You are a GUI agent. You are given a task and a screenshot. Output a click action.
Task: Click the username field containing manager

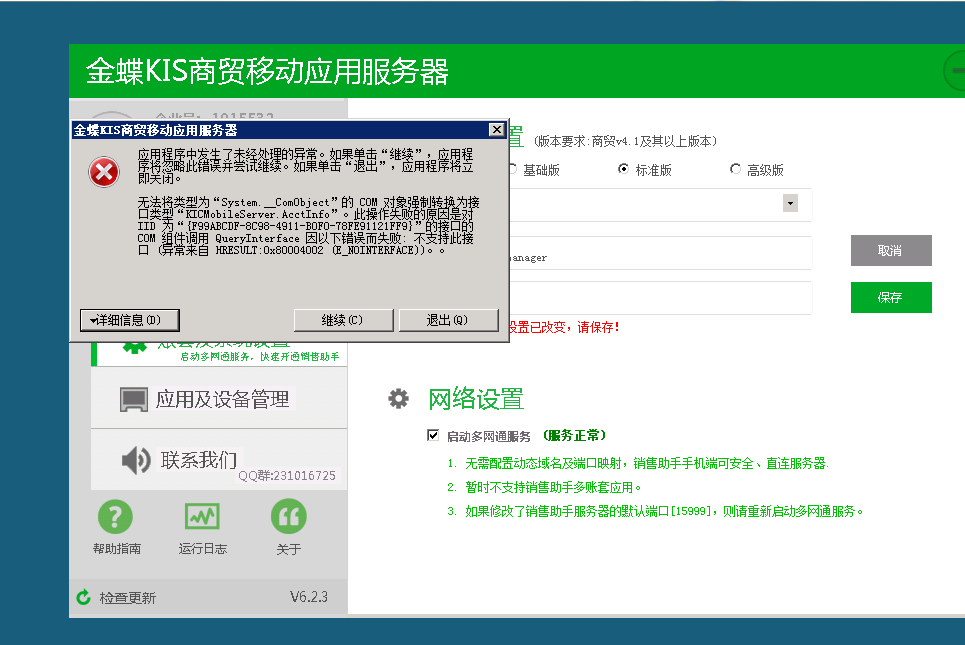click(660, 254)
